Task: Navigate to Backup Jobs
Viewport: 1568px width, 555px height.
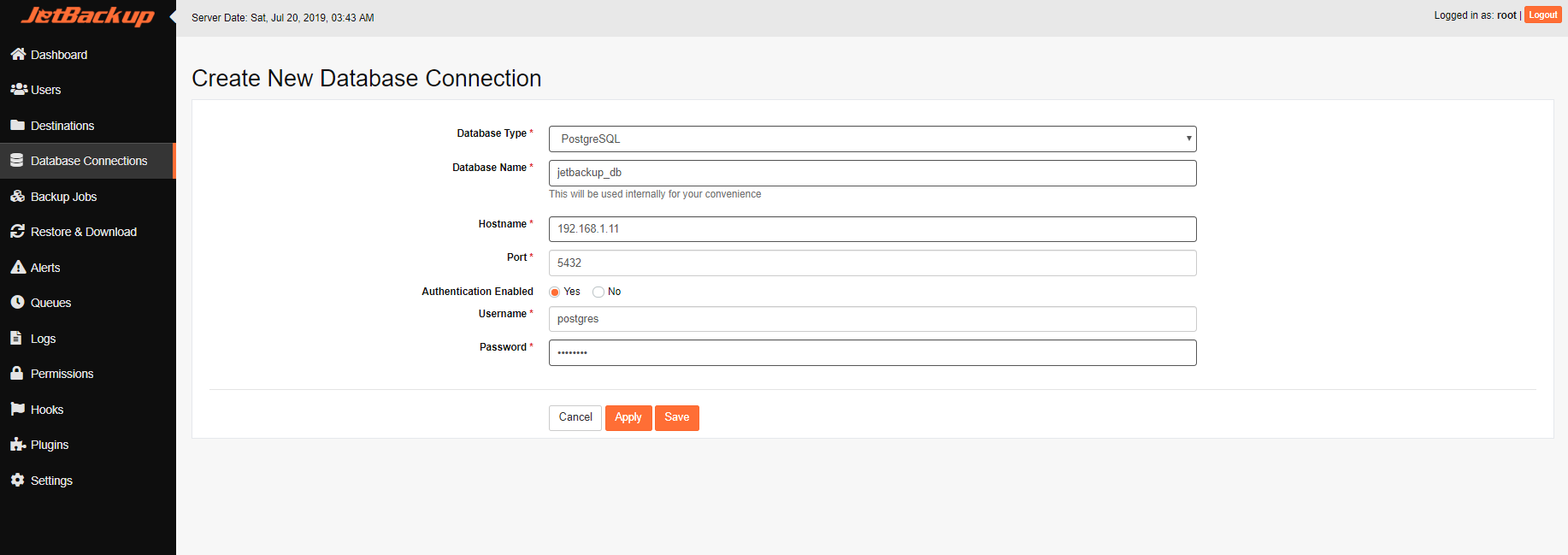Action: (x=88, y=196)
